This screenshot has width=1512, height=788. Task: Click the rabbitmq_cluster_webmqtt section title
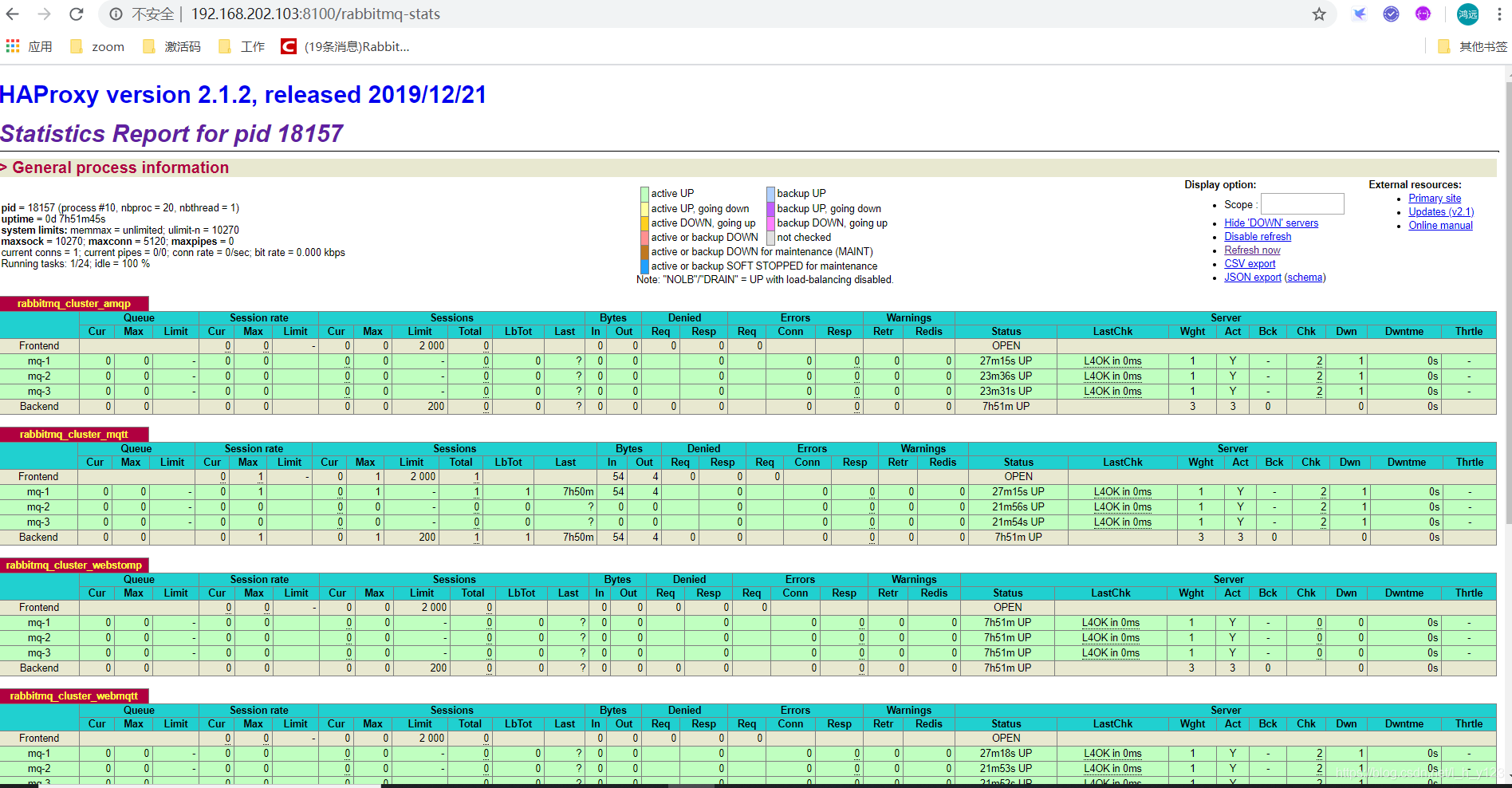(x=74, y=696)
